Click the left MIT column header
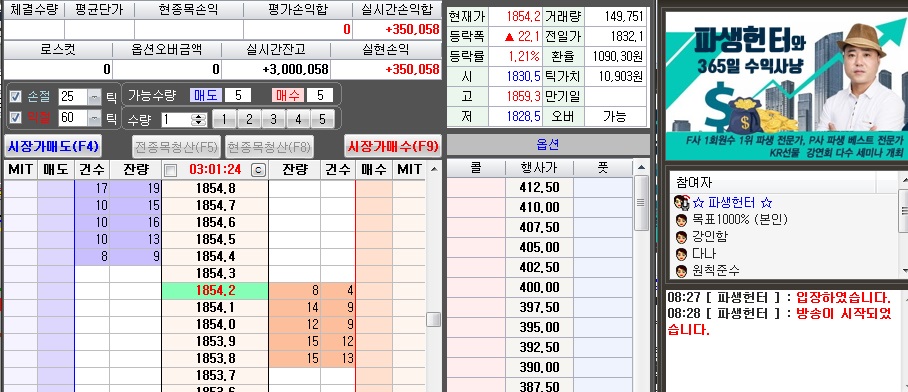This screenshot has height=392, width=908. point(20,170)
